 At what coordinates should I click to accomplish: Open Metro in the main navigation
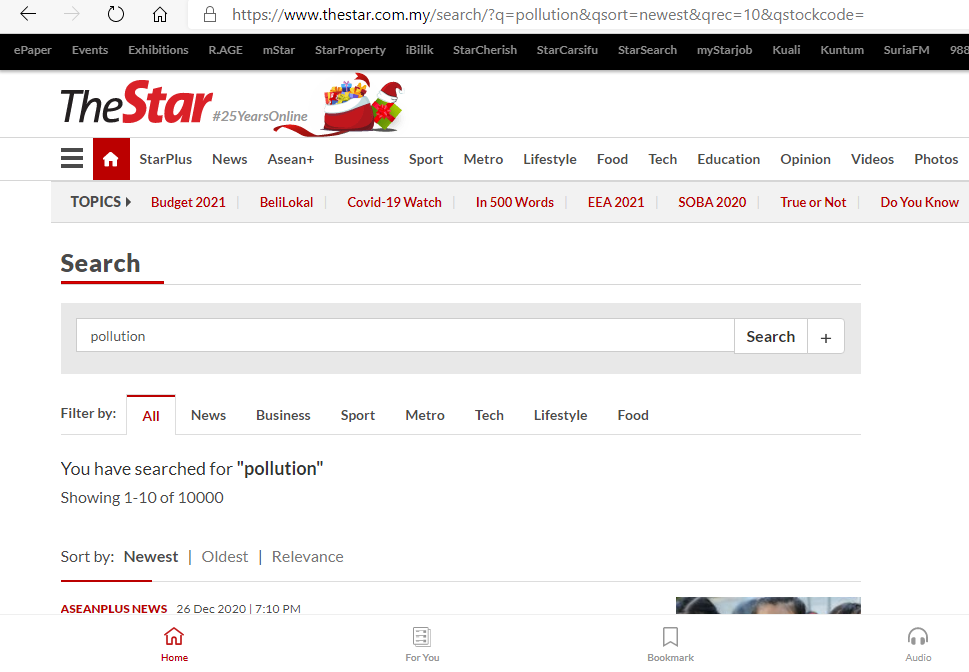tap(483, 159)
